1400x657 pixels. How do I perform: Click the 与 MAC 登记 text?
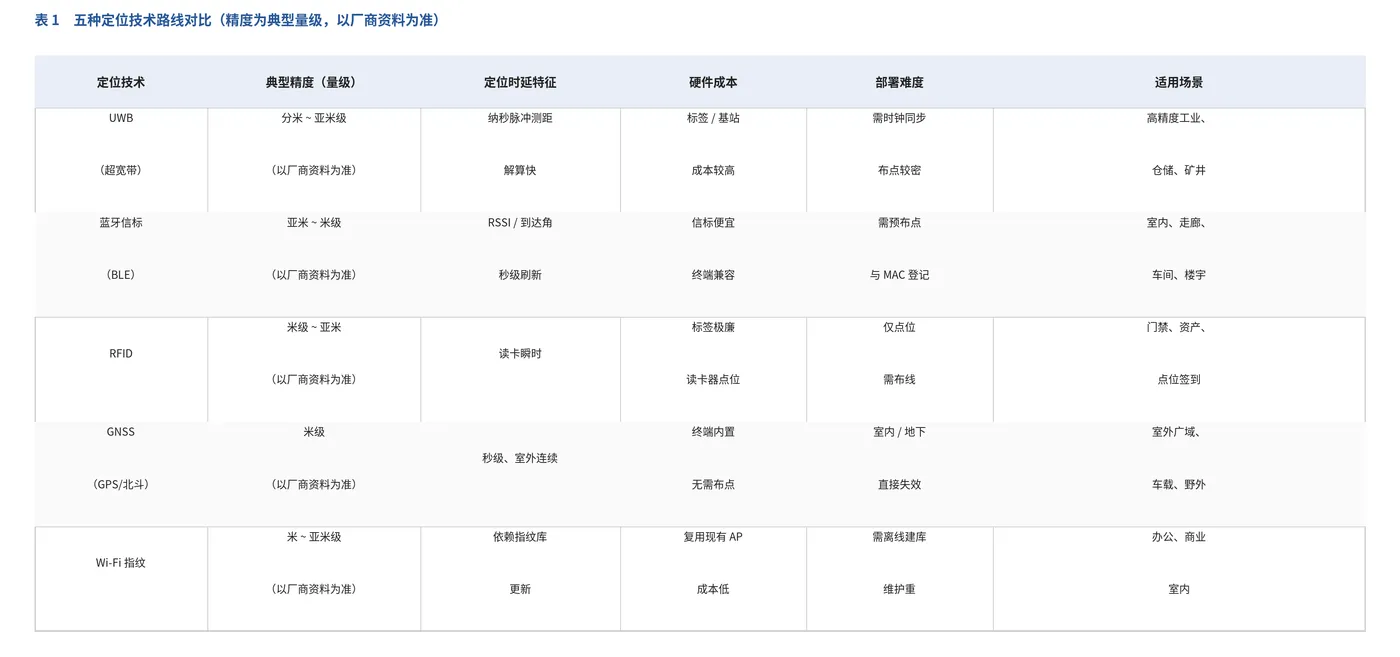[x=899, y=275]
